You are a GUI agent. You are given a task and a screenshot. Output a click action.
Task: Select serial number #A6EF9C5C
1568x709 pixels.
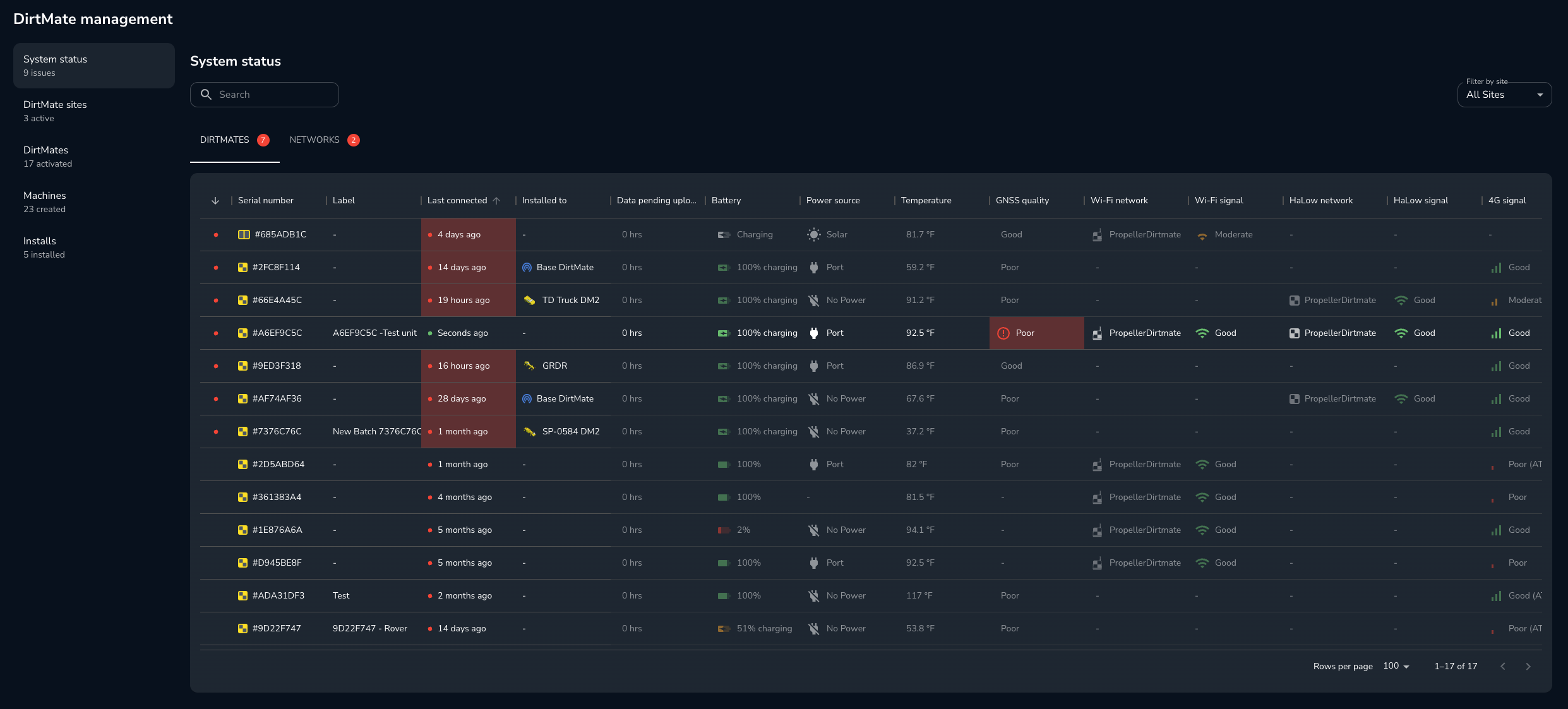pyautogui.click(x=277, y=333)
